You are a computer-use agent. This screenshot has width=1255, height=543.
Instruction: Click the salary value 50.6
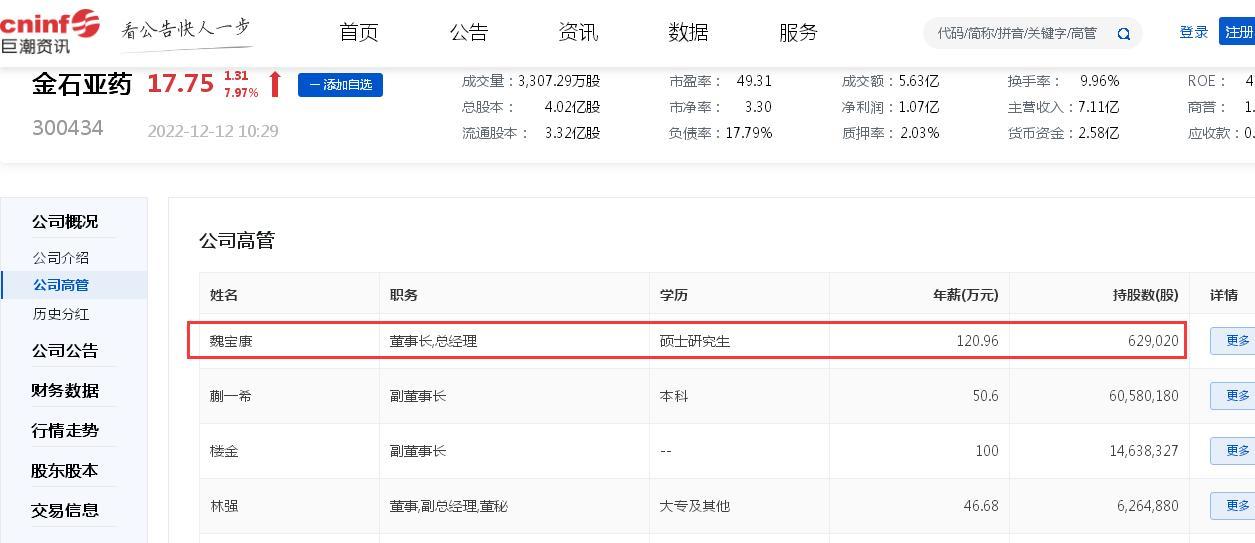click(985, 396)
